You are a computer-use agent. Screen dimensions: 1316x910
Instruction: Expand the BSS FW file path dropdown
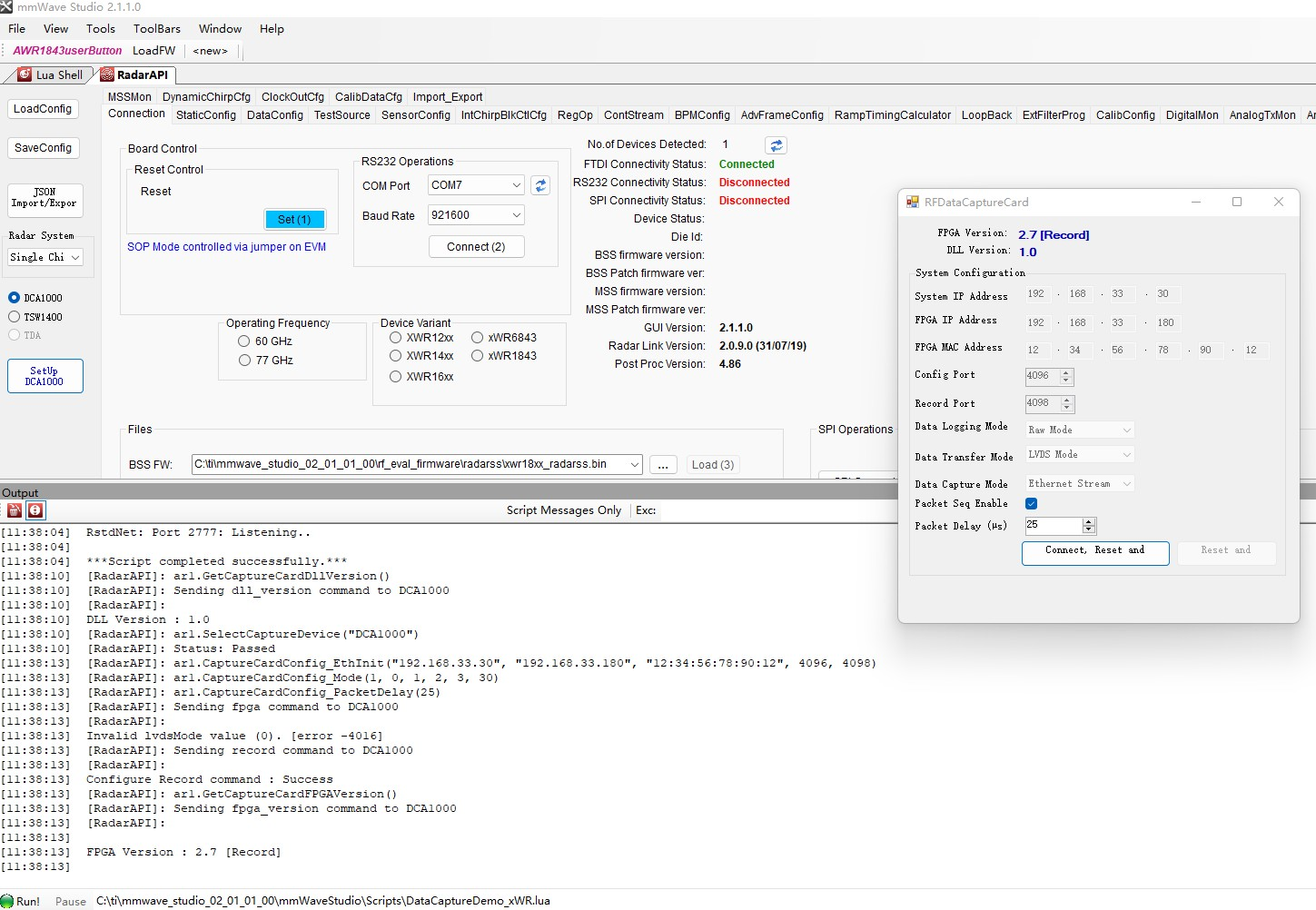pyautogui.click(x=634, y=464)
